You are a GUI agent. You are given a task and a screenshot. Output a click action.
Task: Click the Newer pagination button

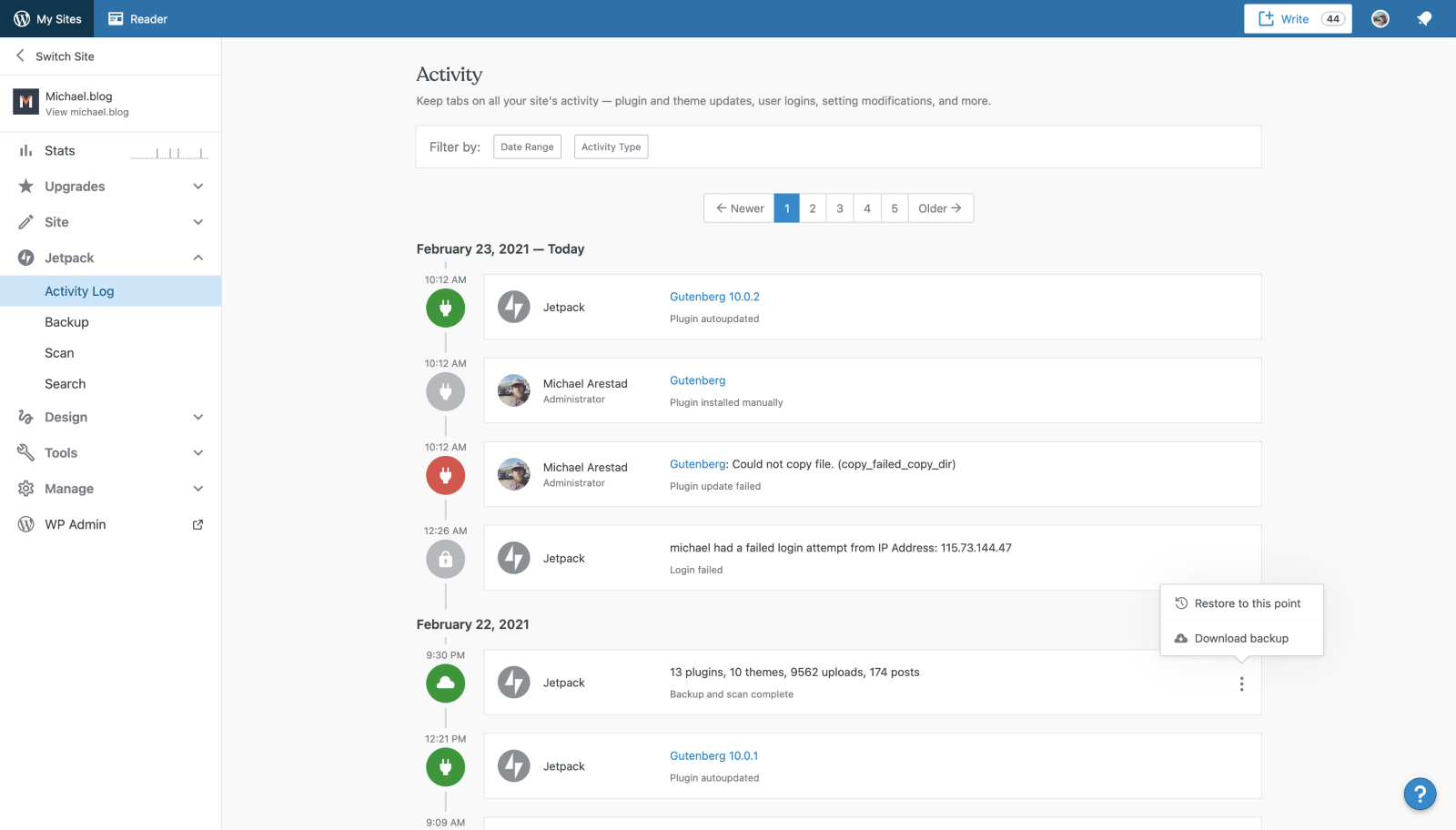click(739, 208)
